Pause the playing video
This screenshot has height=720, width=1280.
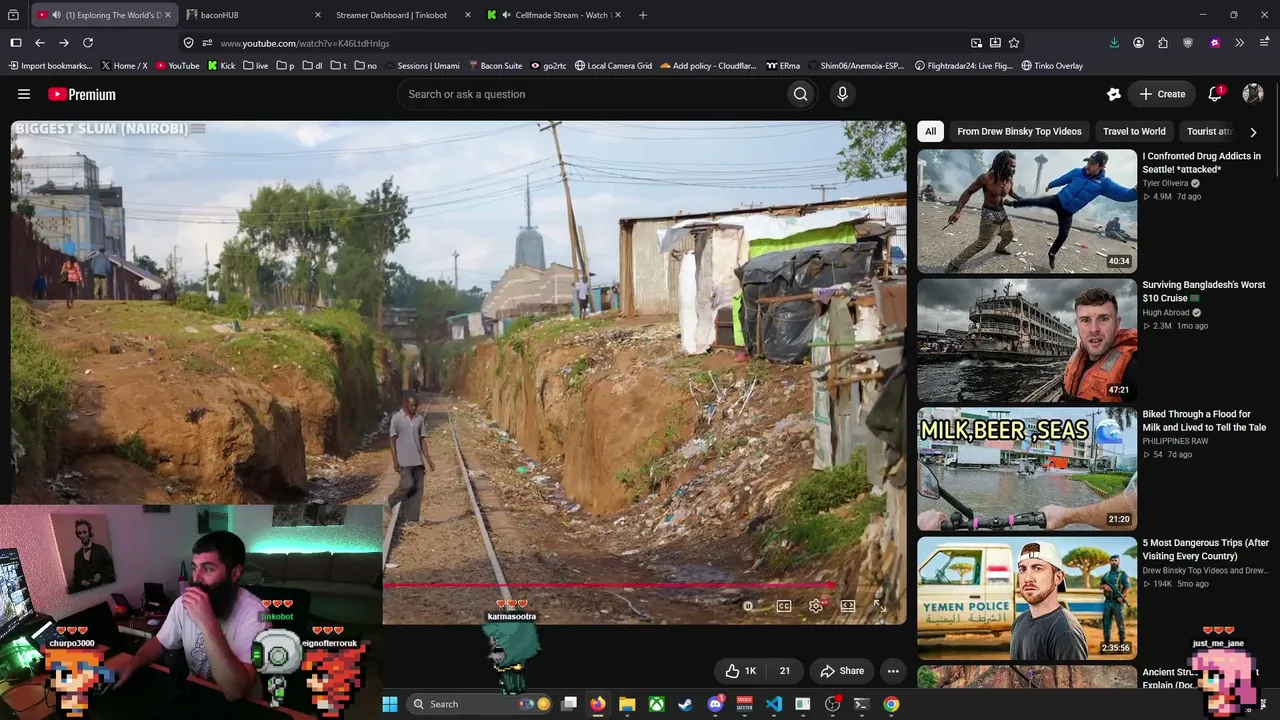(x=748, y=606)
